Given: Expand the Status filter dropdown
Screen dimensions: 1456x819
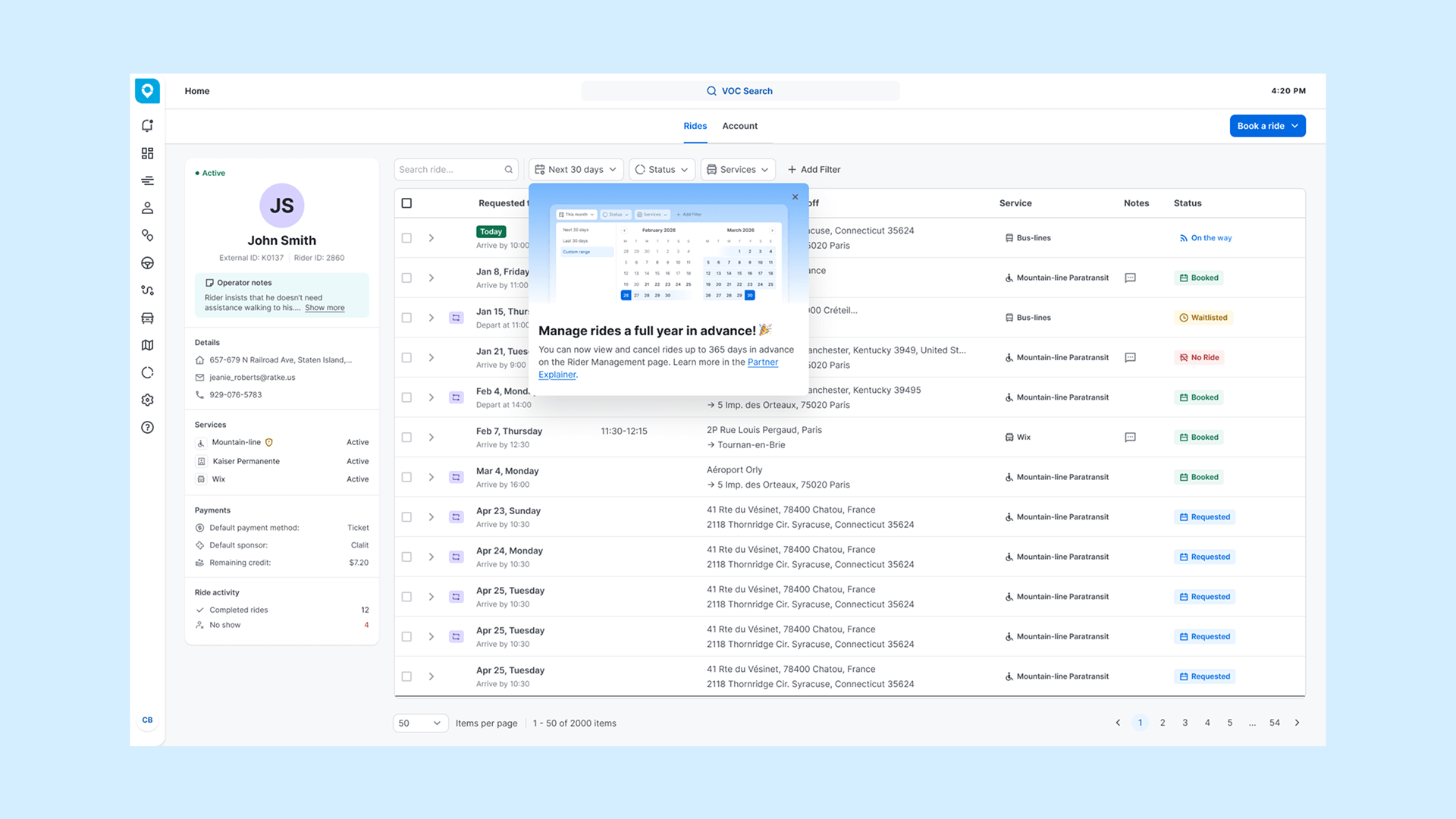Looking at the screenshot, I should [x=661, y=170].
